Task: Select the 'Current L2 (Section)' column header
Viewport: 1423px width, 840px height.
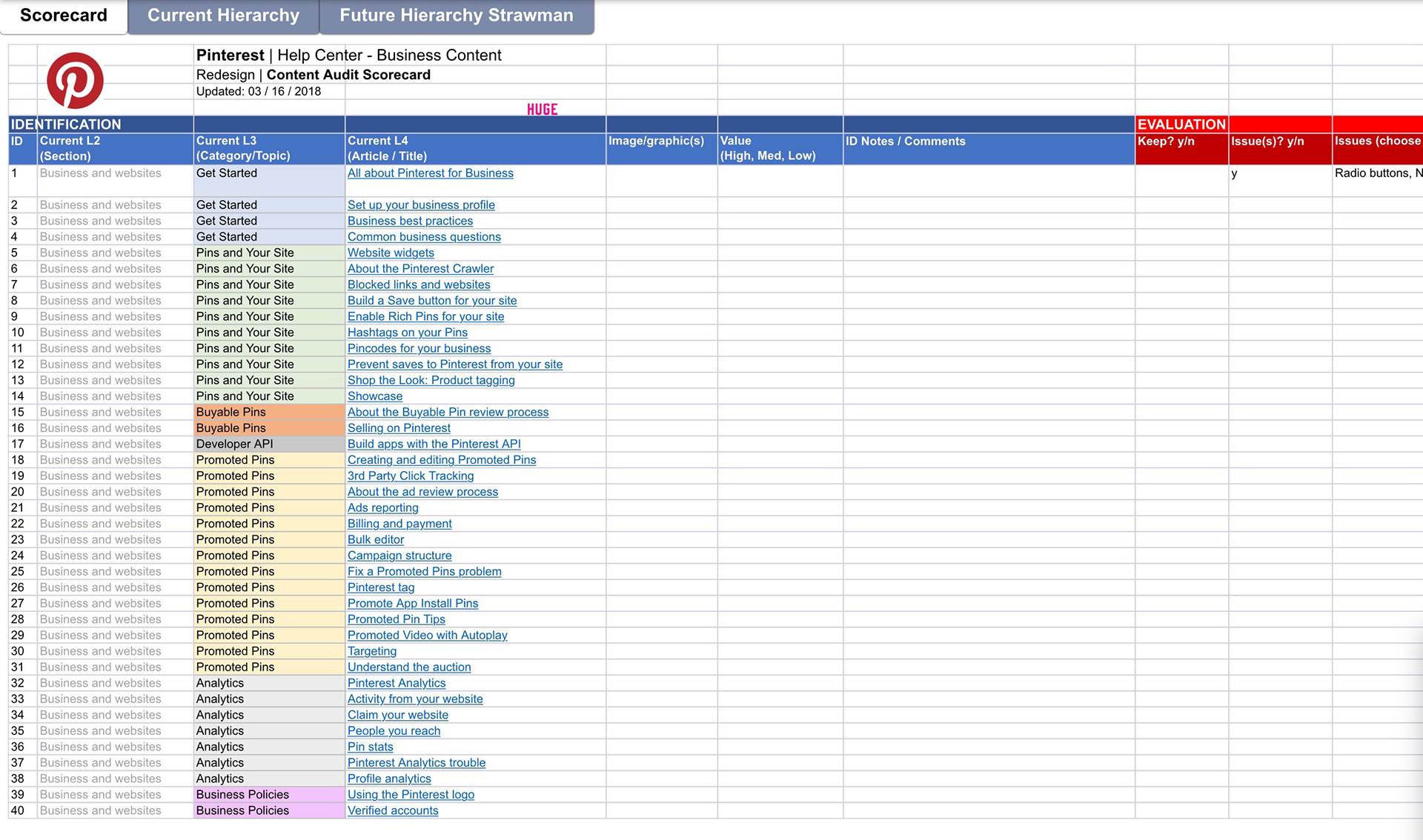Action: click(x=115, y=148)
